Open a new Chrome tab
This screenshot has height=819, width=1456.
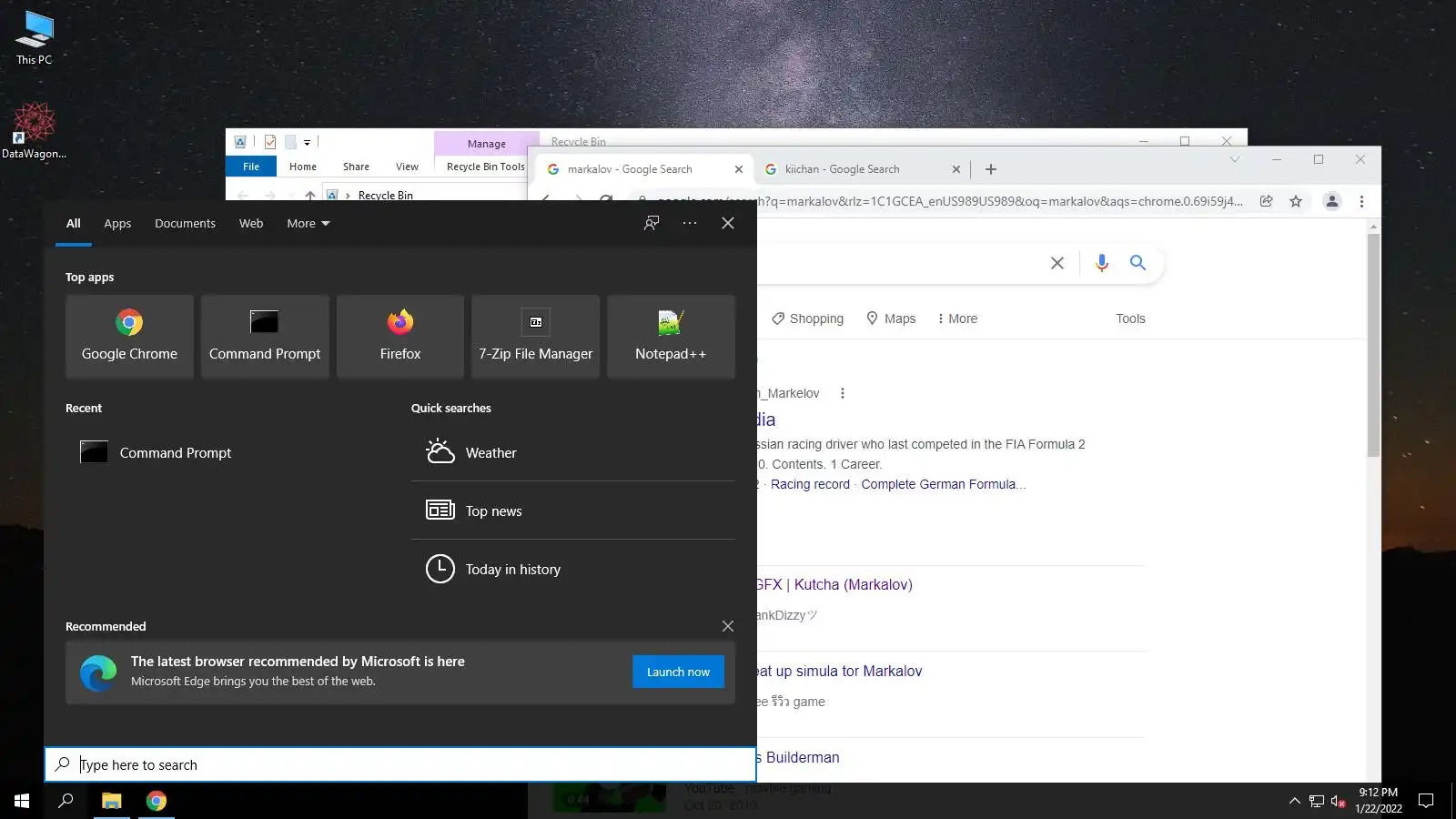(x=991, y=169)
